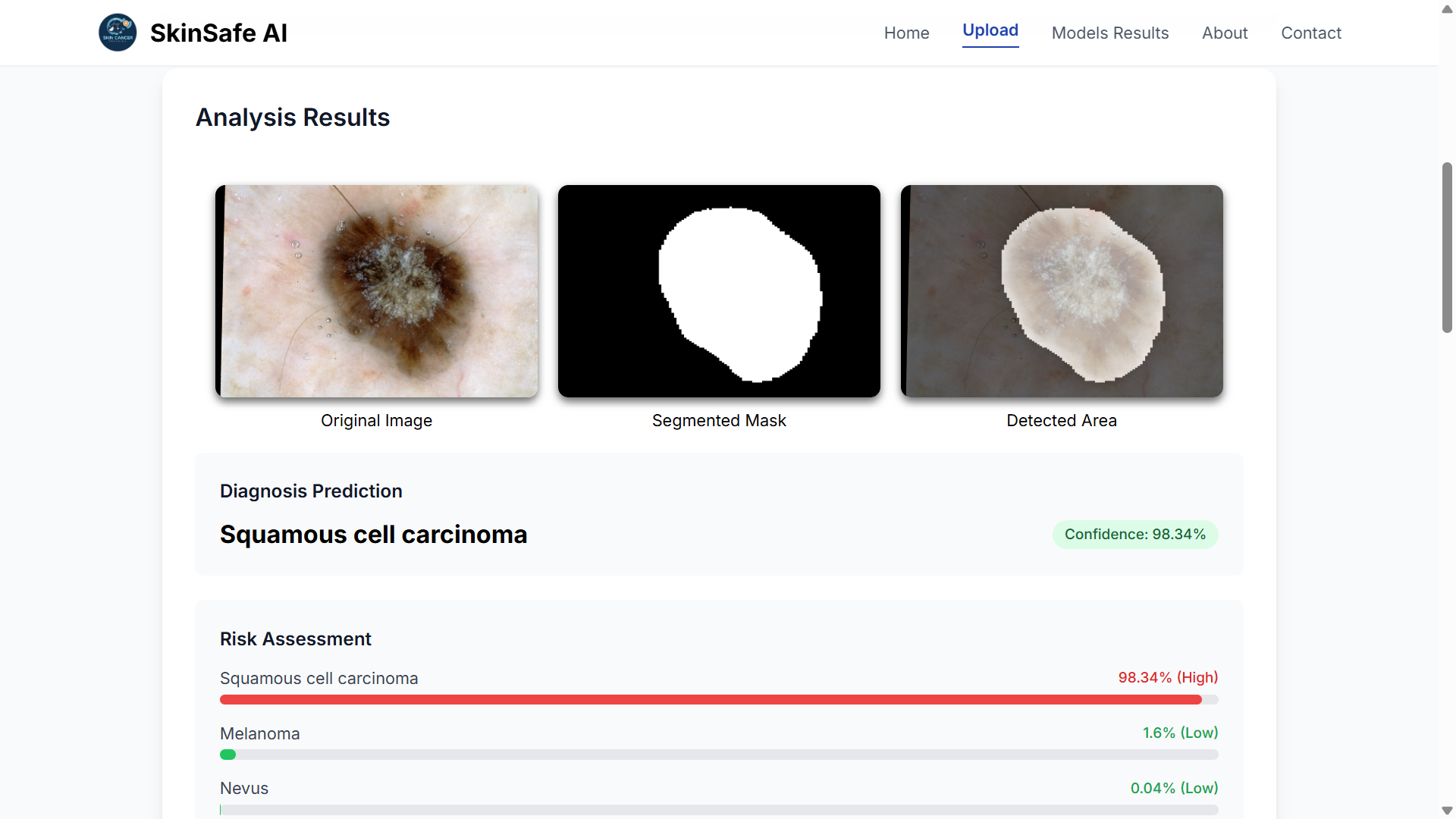Open the About page link

point(1224,33)
